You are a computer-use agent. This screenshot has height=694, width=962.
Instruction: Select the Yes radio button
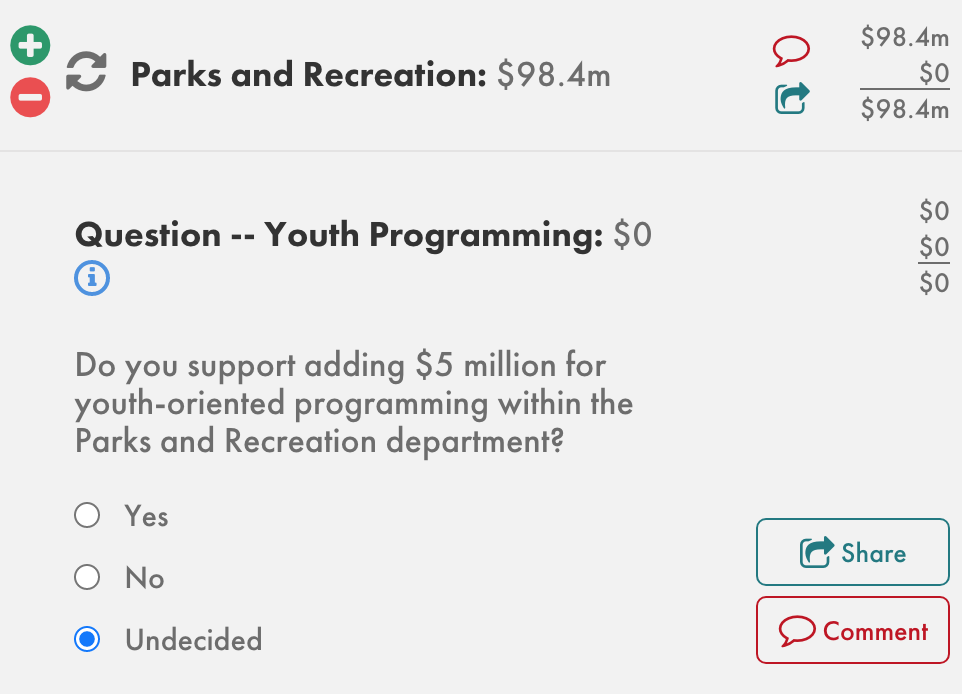pyautogui.click(x=87, y=515)
